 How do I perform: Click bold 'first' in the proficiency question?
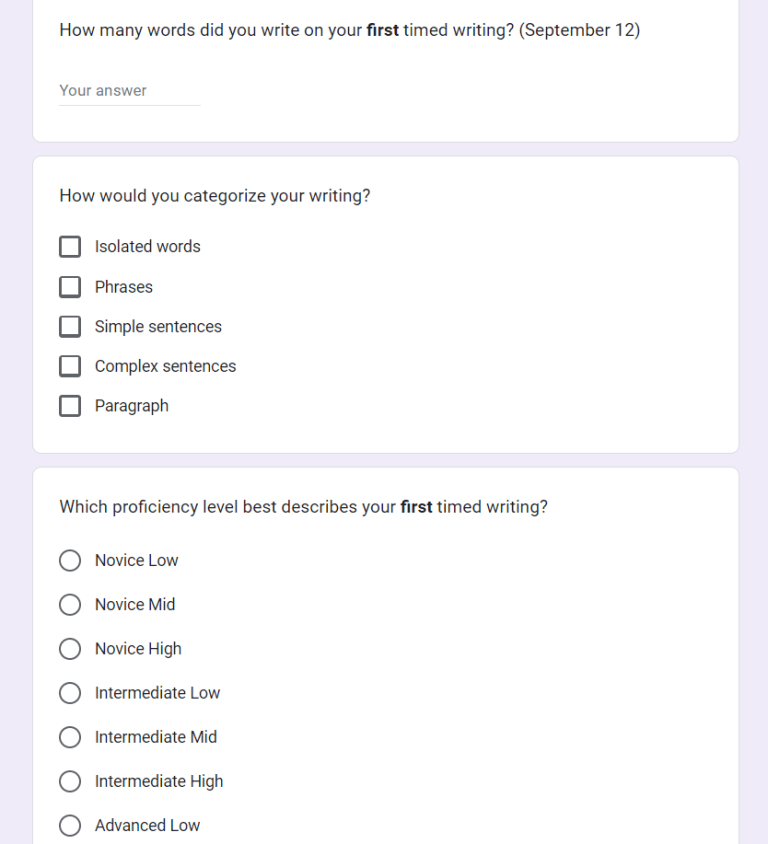tap(416, 507)
